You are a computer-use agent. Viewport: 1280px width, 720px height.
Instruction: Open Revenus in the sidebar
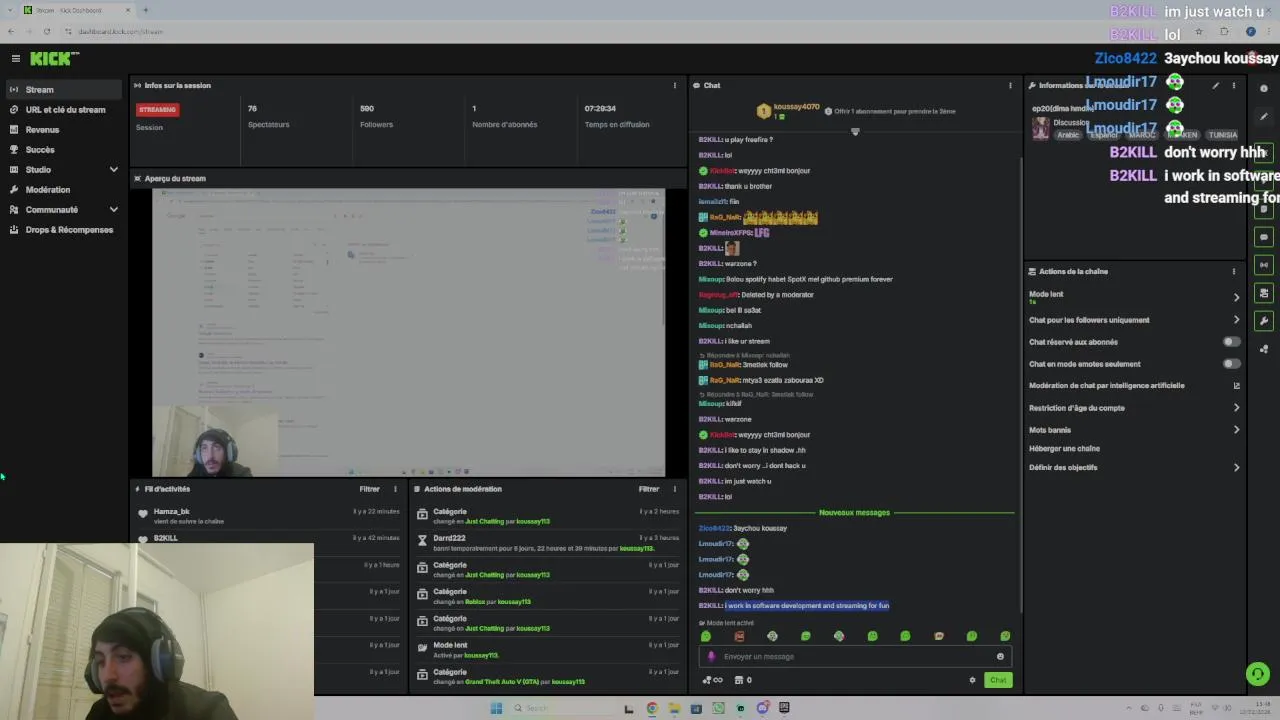[64, 130]
